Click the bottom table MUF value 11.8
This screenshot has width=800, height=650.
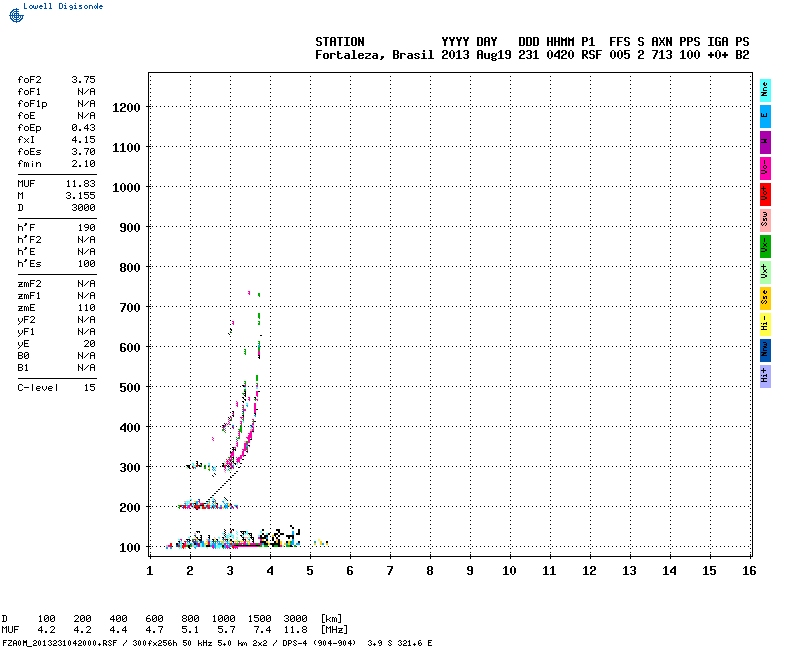tap(295, 630)
